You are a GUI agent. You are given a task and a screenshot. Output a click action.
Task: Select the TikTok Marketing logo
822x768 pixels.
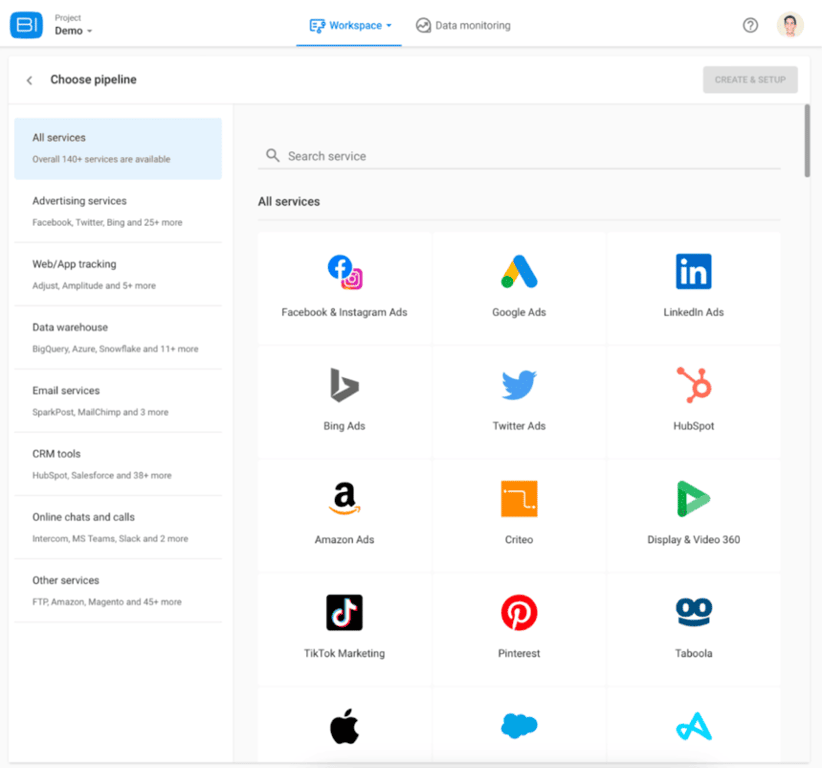pyautogui.click(x=344, y=612)
